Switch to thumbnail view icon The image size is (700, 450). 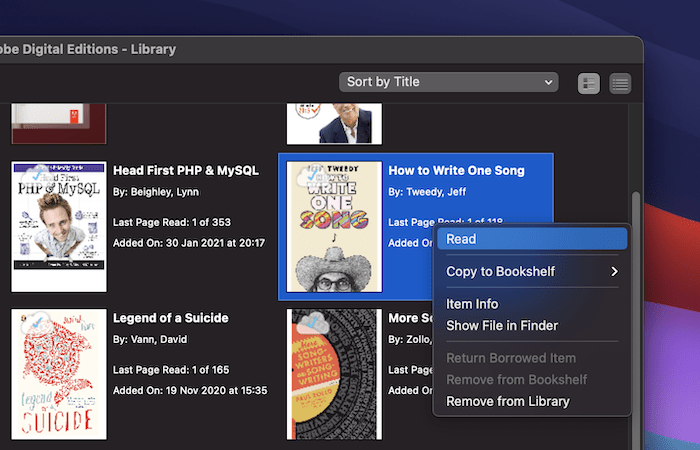pos(588,83)
